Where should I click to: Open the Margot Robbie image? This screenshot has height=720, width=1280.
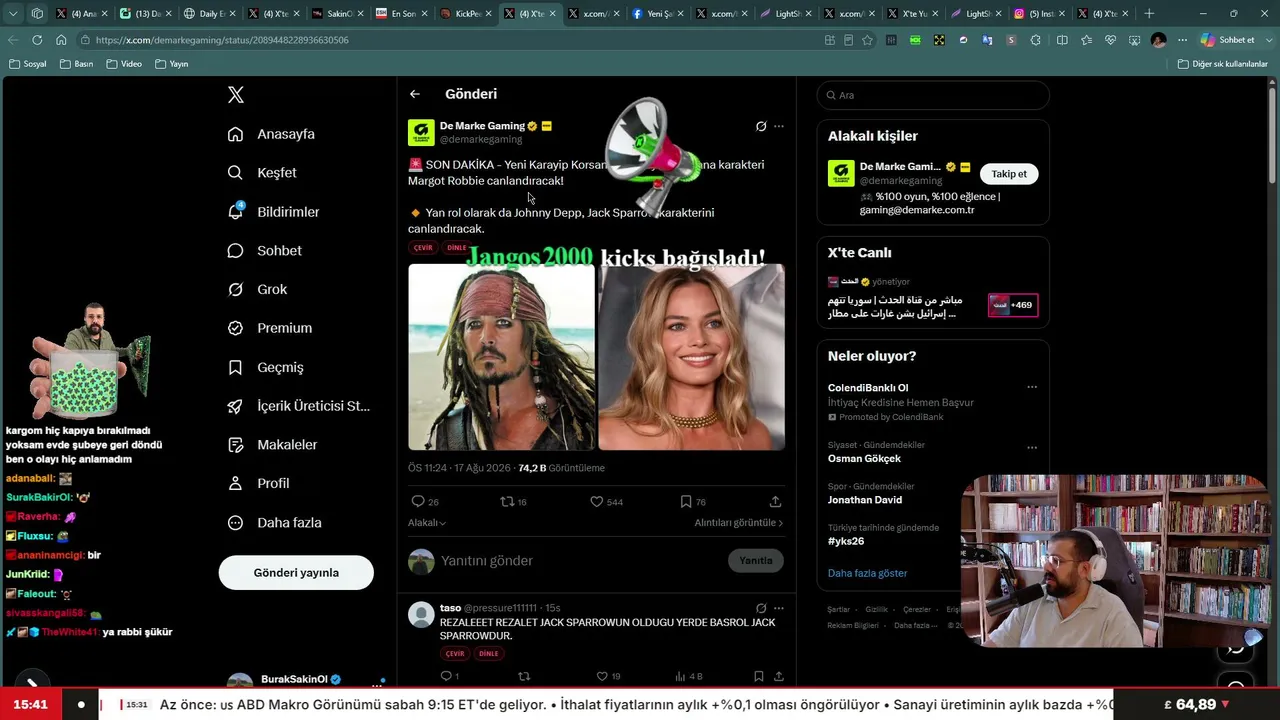click(691, 357)
